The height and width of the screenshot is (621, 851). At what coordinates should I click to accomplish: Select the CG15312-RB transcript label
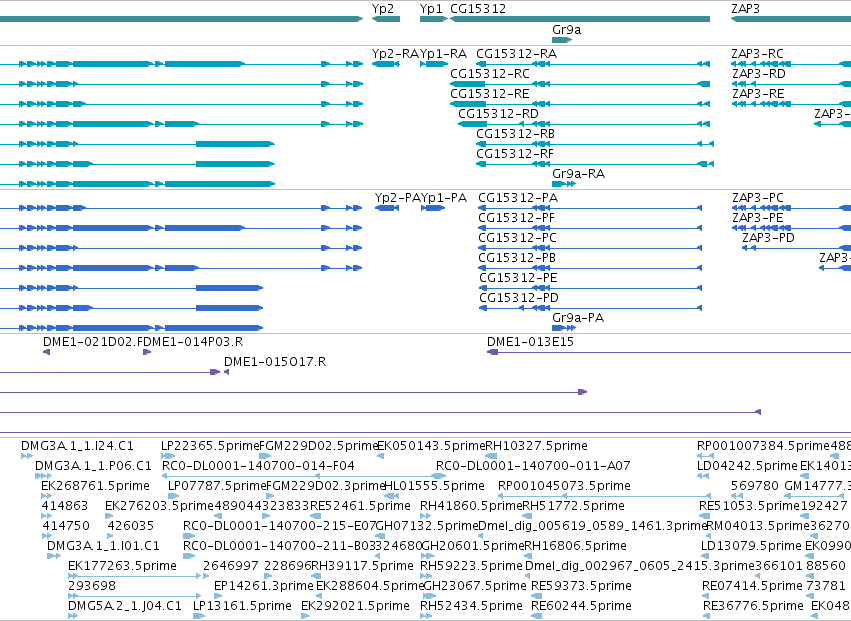pyautogui.click(x=516, y=134)
